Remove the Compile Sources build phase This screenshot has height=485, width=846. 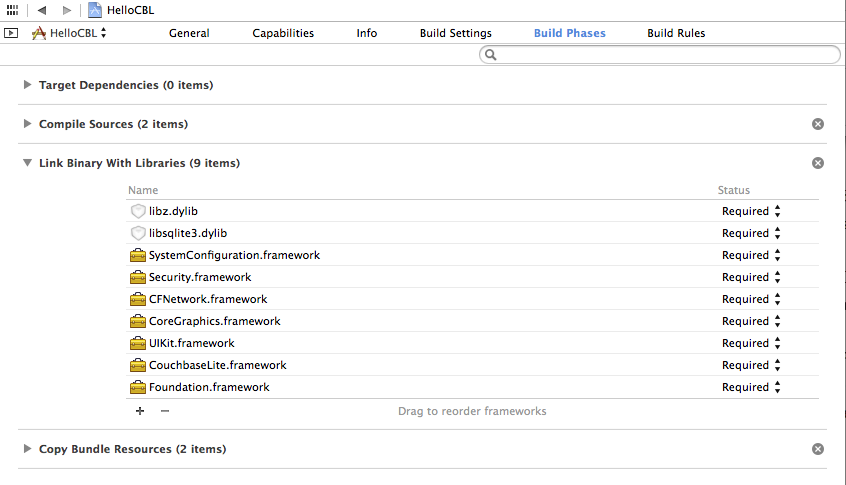817,124
